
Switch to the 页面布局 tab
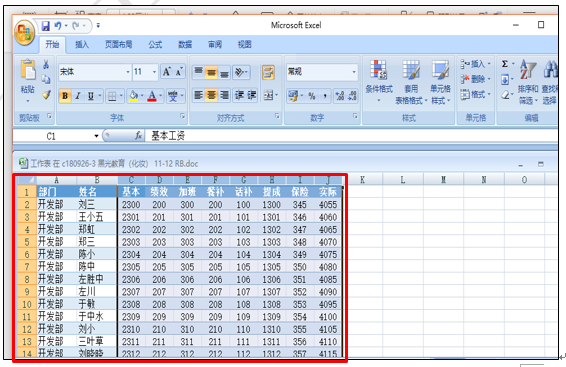118,44
